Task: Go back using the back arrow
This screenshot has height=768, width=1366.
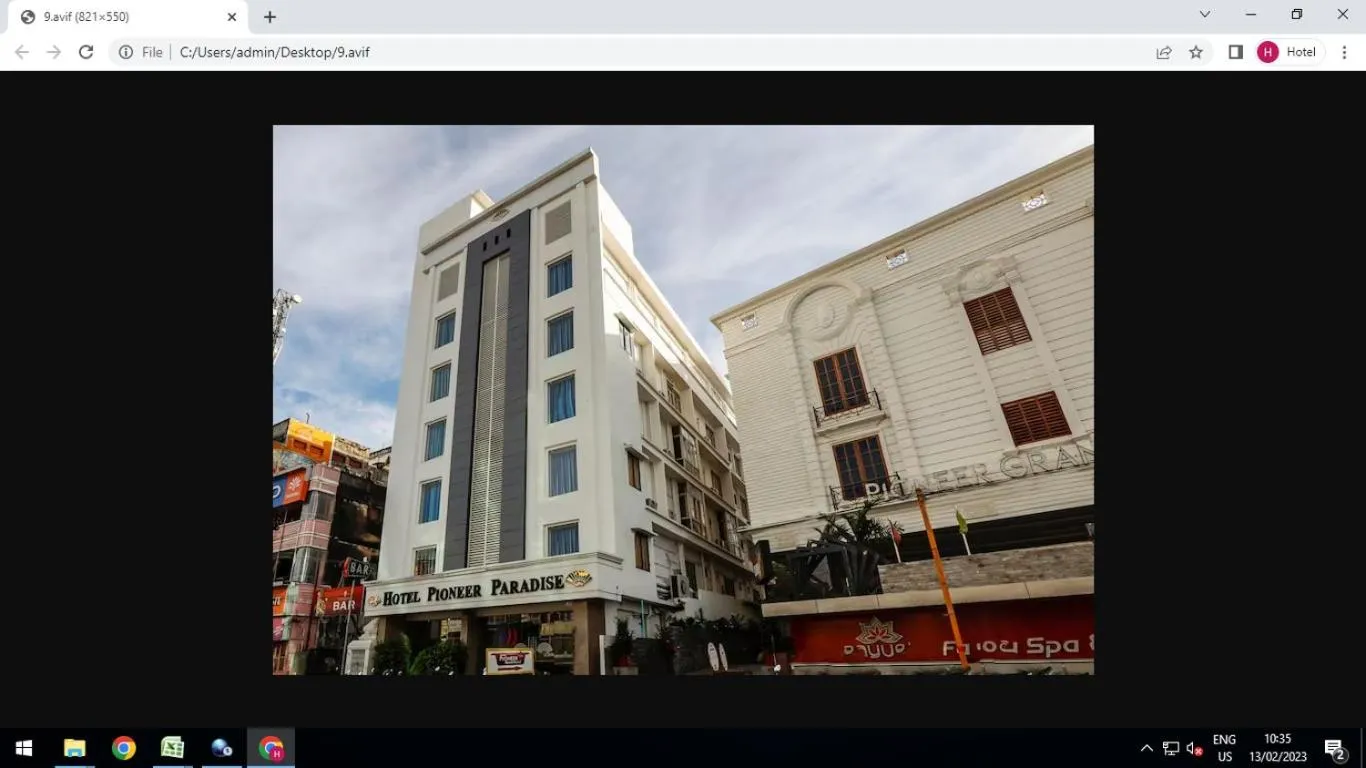Action: [x=21, y=52]
